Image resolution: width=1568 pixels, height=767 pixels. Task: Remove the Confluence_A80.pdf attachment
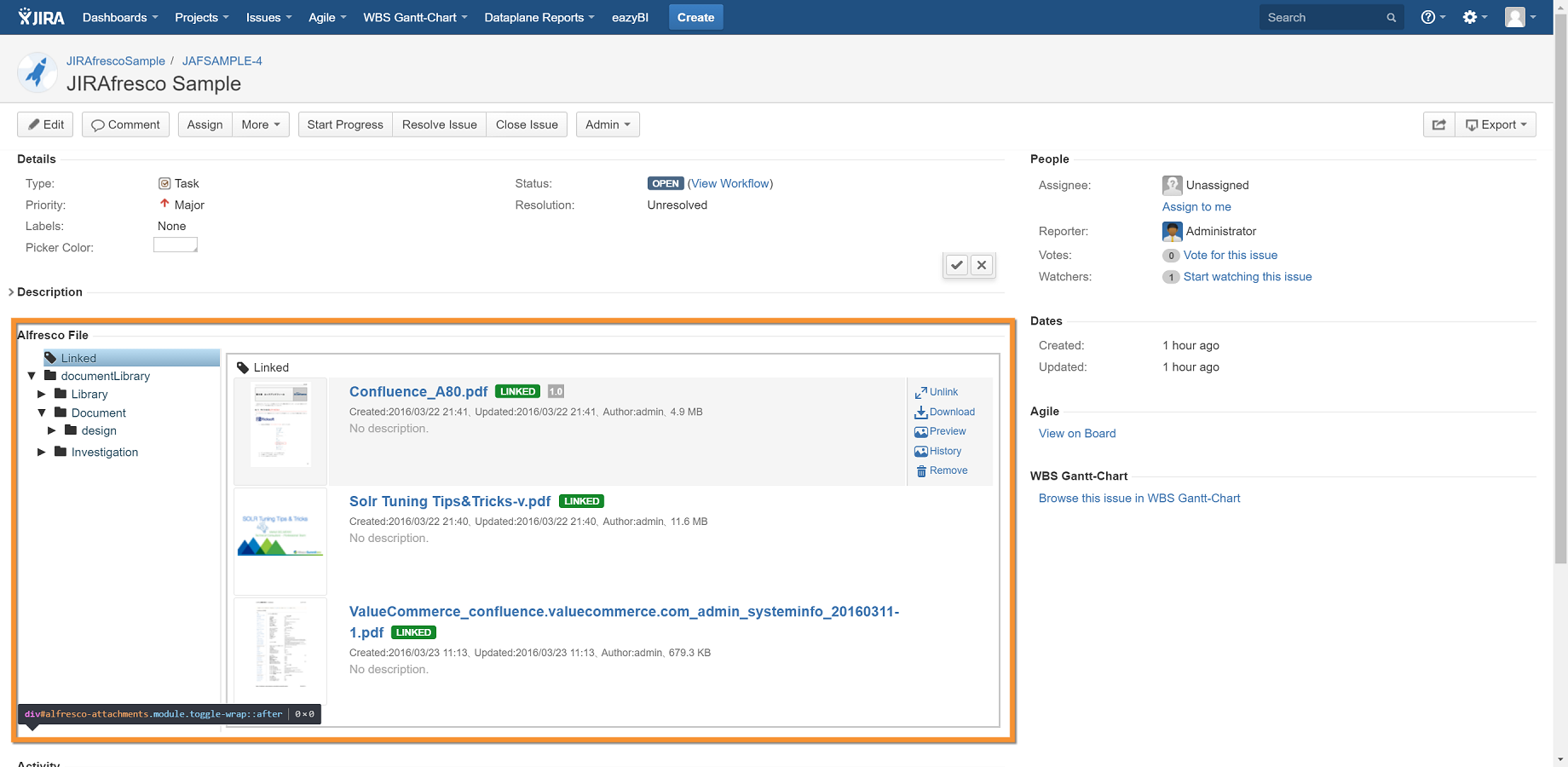pos(942,470)
